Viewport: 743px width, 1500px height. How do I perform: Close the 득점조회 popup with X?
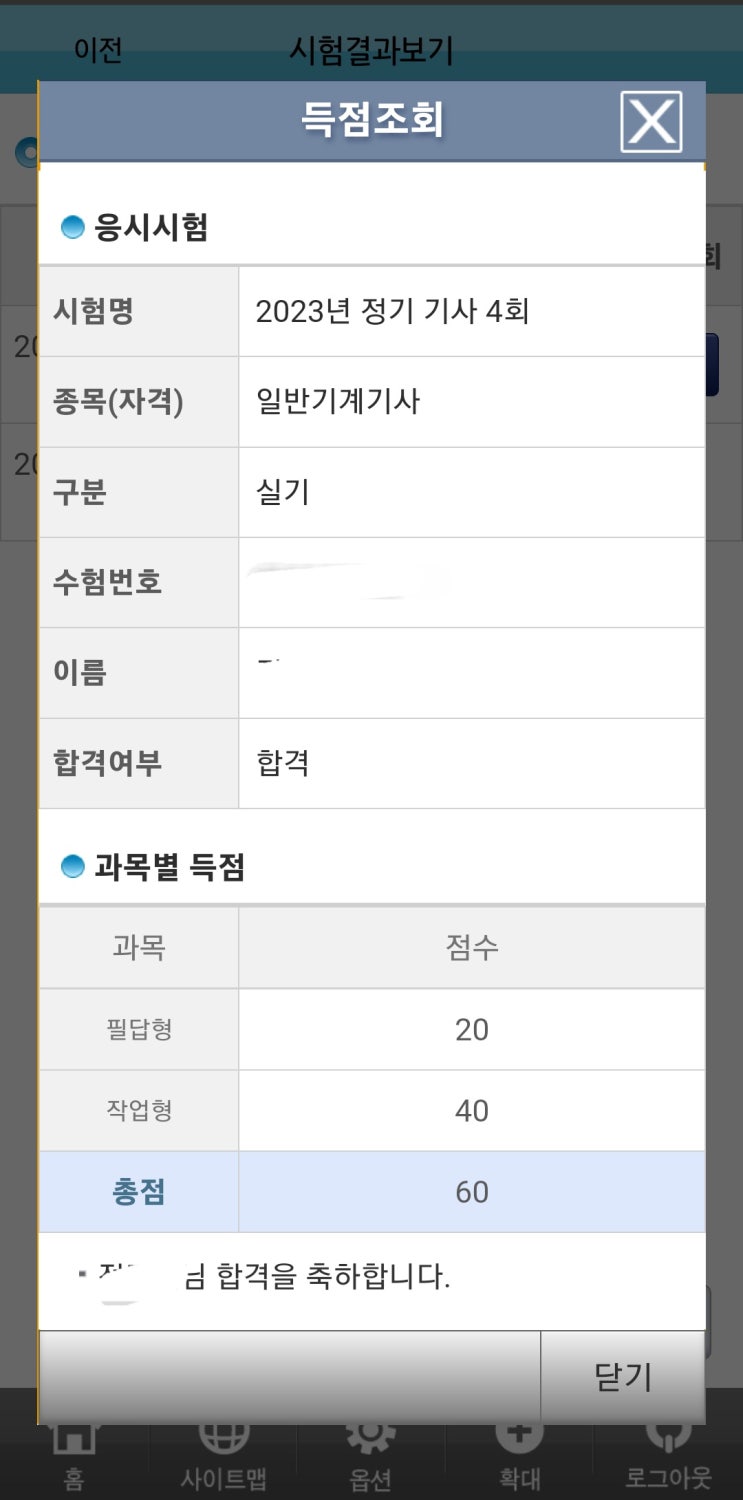pos(651,122)
